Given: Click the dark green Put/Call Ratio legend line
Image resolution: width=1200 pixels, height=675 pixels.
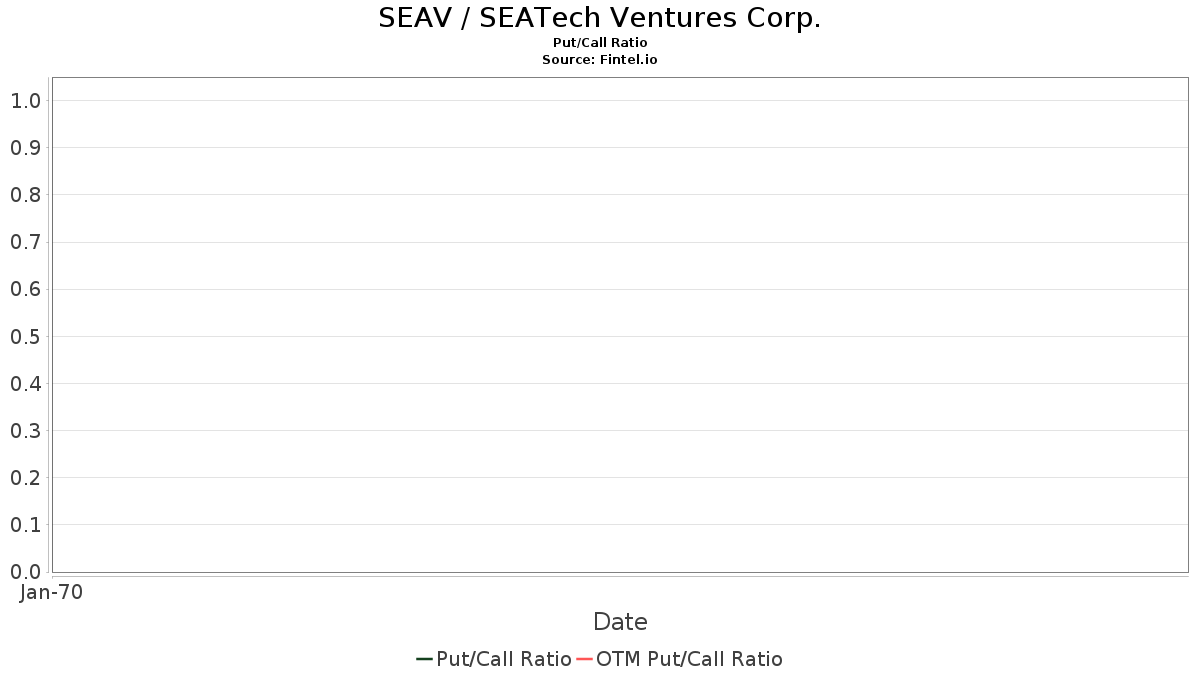Looking at the screenshot, I should click(x=424, y=659).
